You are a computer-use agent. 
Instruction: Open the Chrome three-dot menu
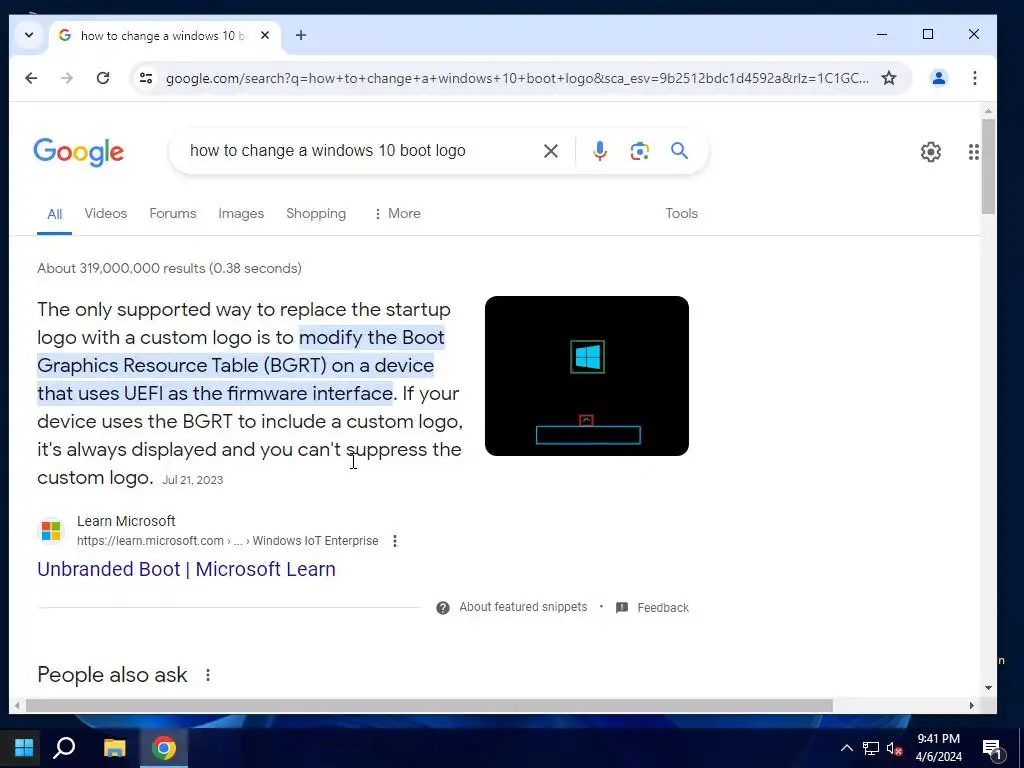click(974, 78)
